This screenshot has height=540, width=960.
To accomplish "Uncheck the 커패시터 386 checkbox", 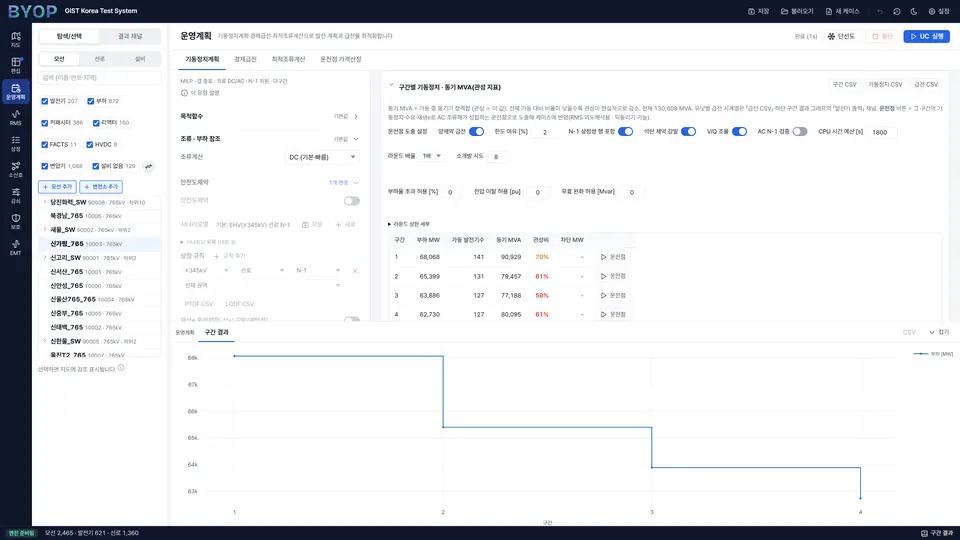I will (x=45, y=123).
